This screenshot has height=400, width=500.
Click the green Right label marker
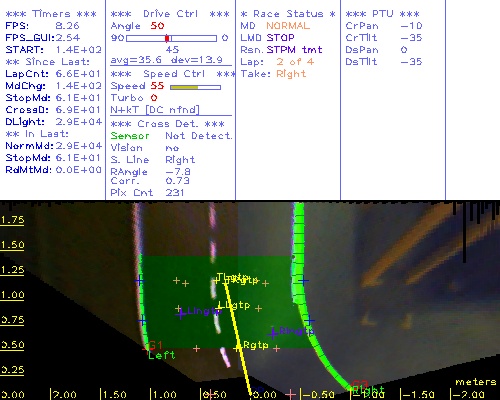click(368, 389)
